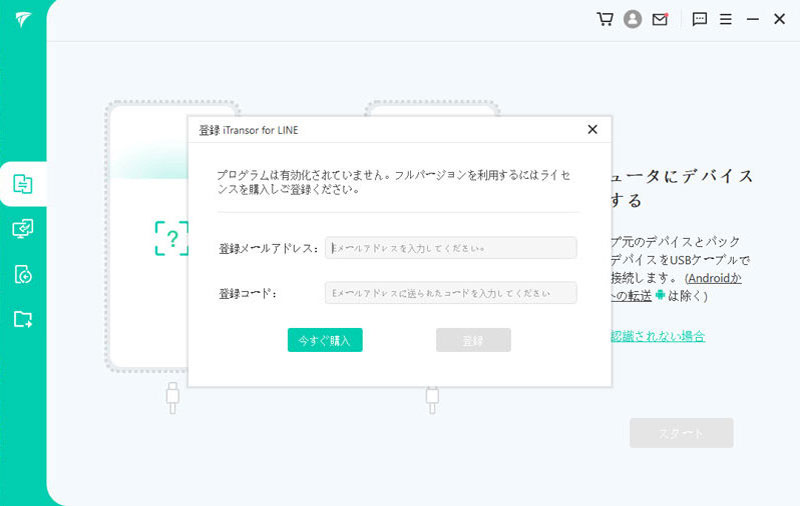Close the iTransor main window
The width and height of the screenshot is (800, 506).
pos(779,19)
